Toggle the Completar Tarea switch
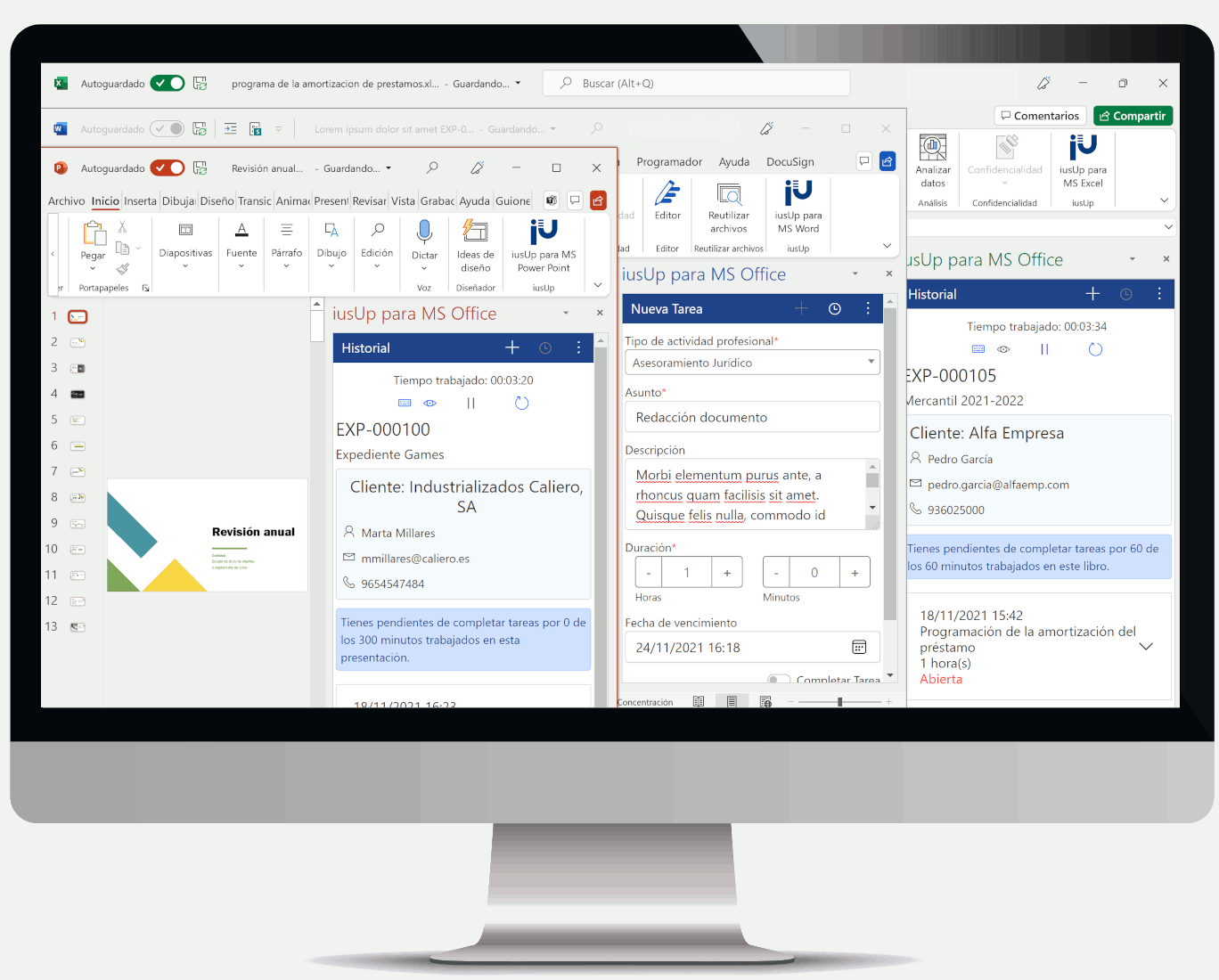 (x=779, y=680)
